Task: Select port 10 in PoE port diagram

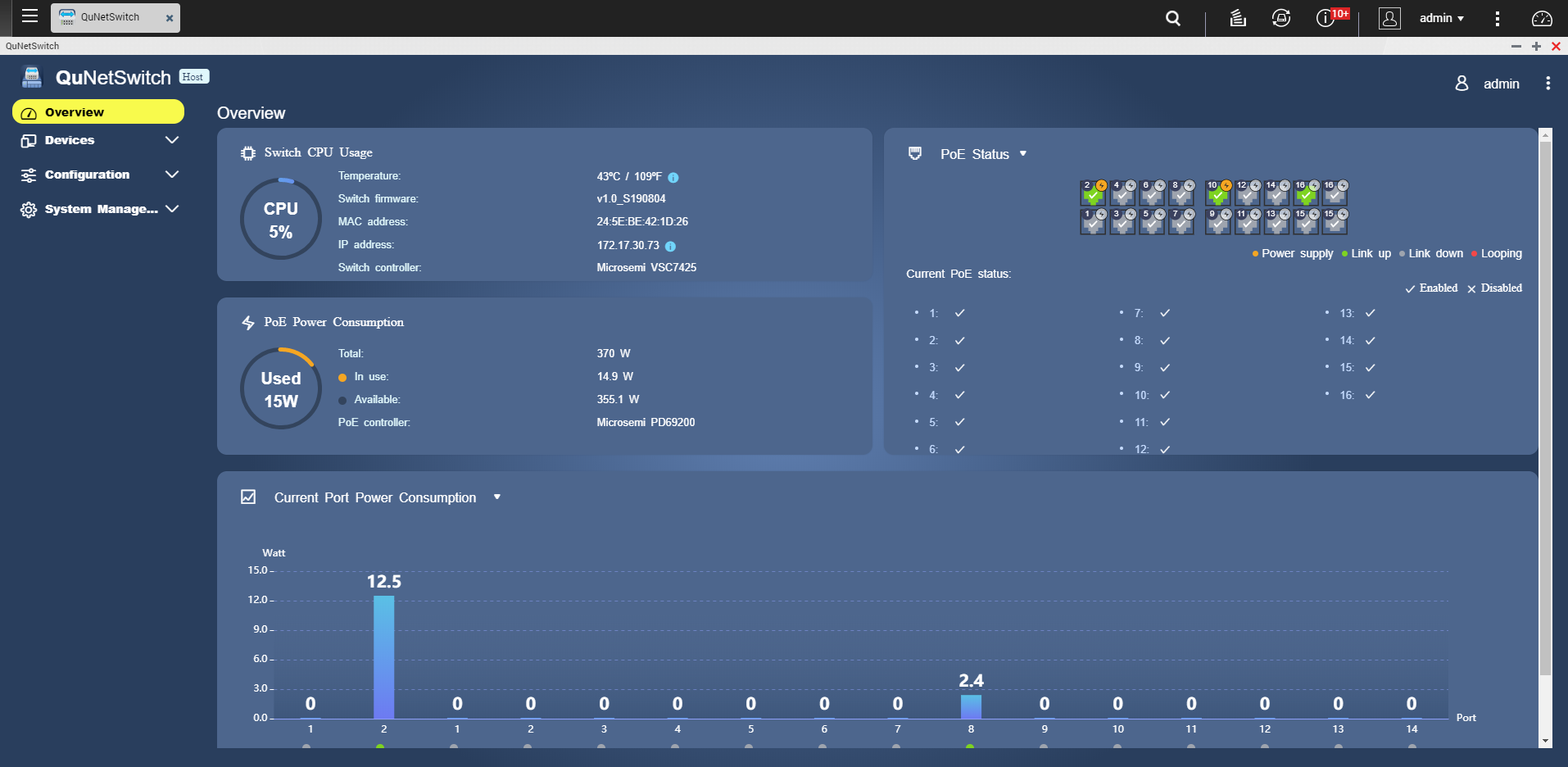Action: point(1218,193)
